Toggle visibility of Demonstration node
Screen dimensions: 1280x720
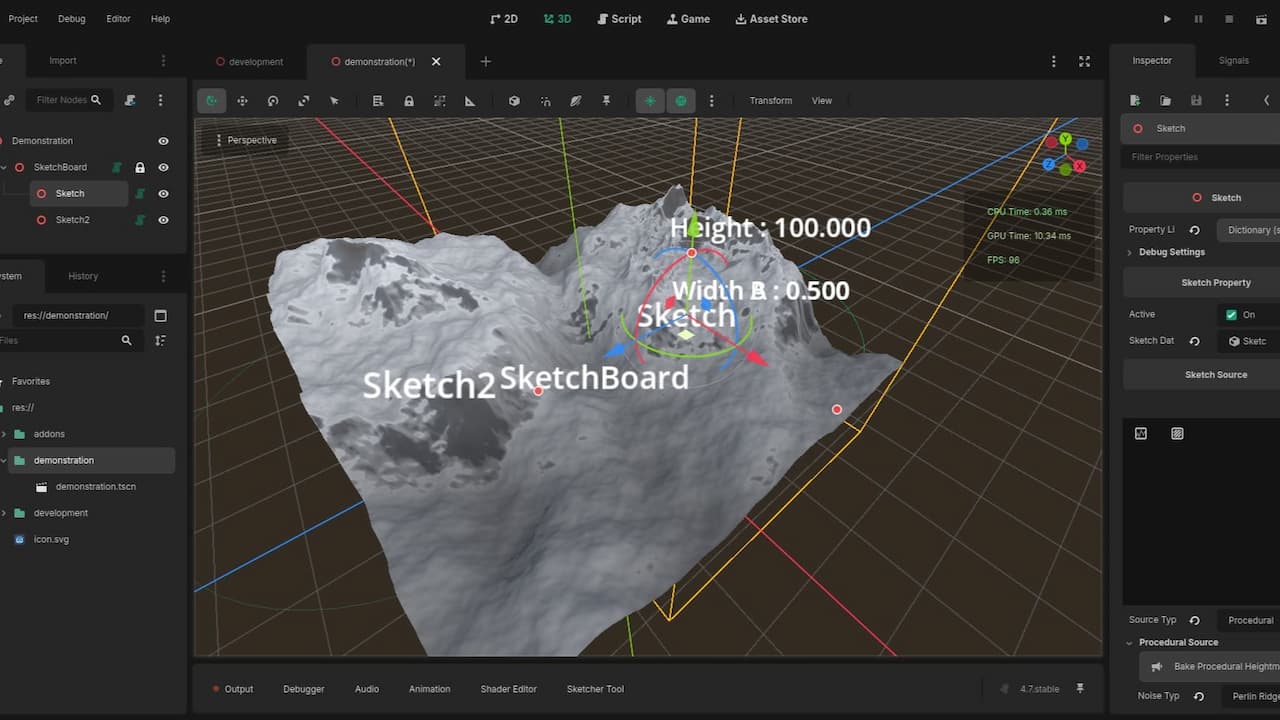(163, 141)
